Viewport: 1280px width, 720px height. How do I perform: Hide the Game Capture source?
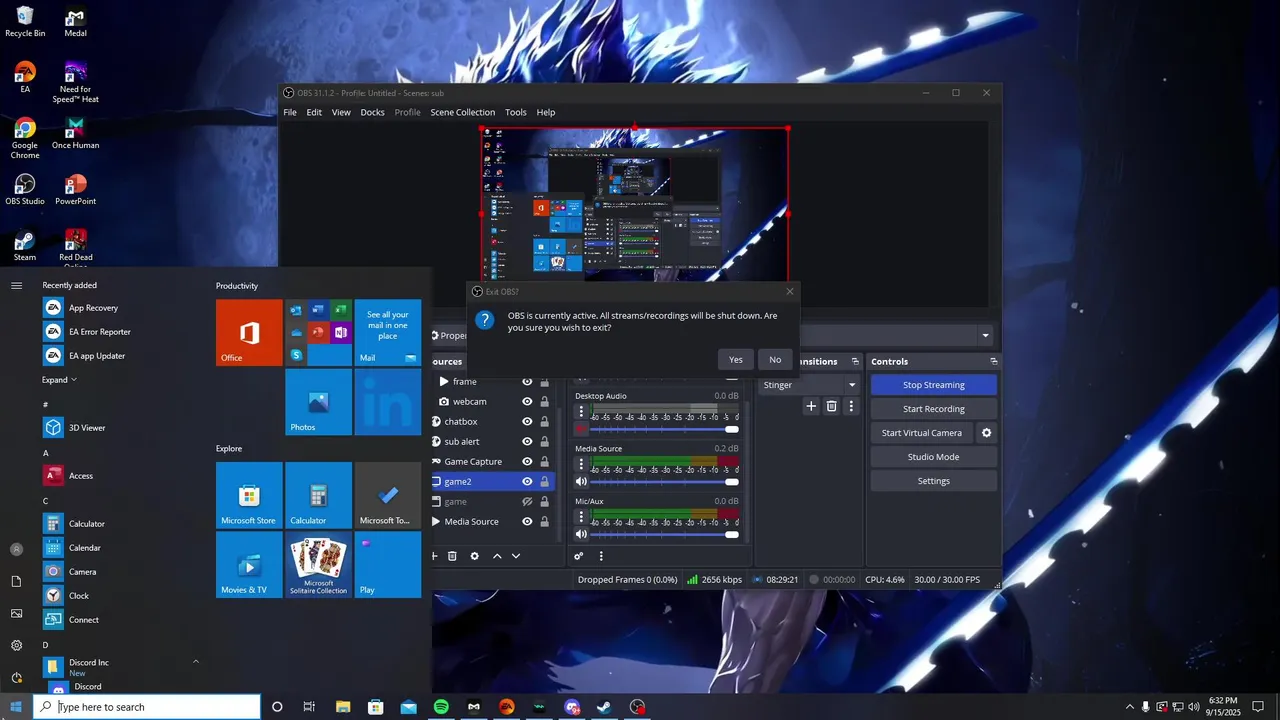(527, 462)
